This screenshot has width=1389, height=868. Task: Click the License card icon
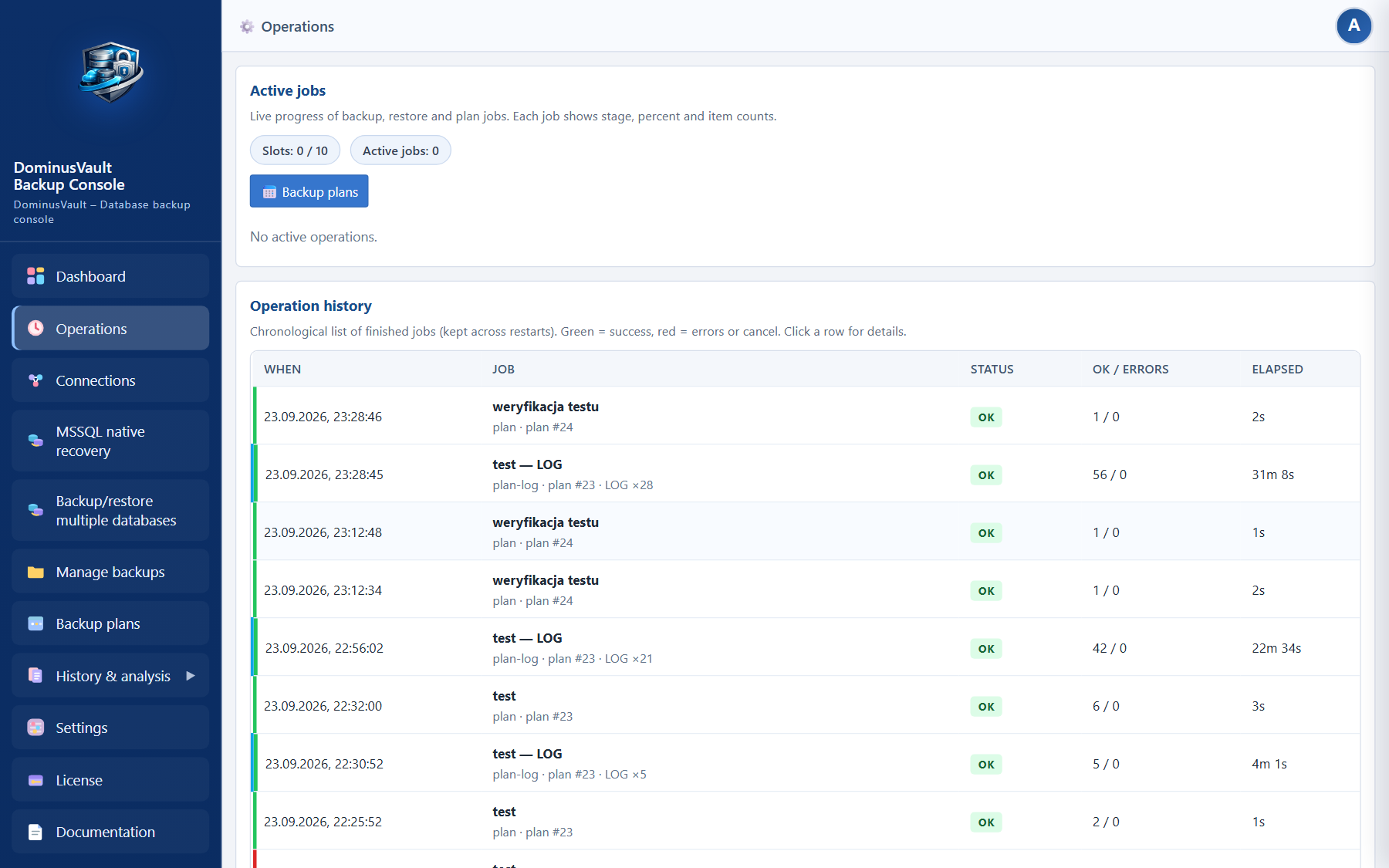pyautogui.click(x=35, y=780)
